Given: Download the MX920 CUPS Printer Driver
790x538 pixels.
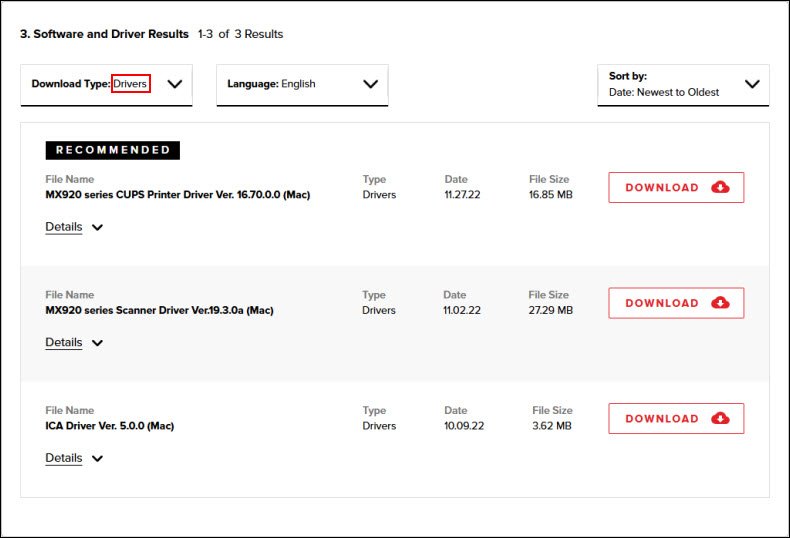Looking at the screenshot, I should coord(676,187).
